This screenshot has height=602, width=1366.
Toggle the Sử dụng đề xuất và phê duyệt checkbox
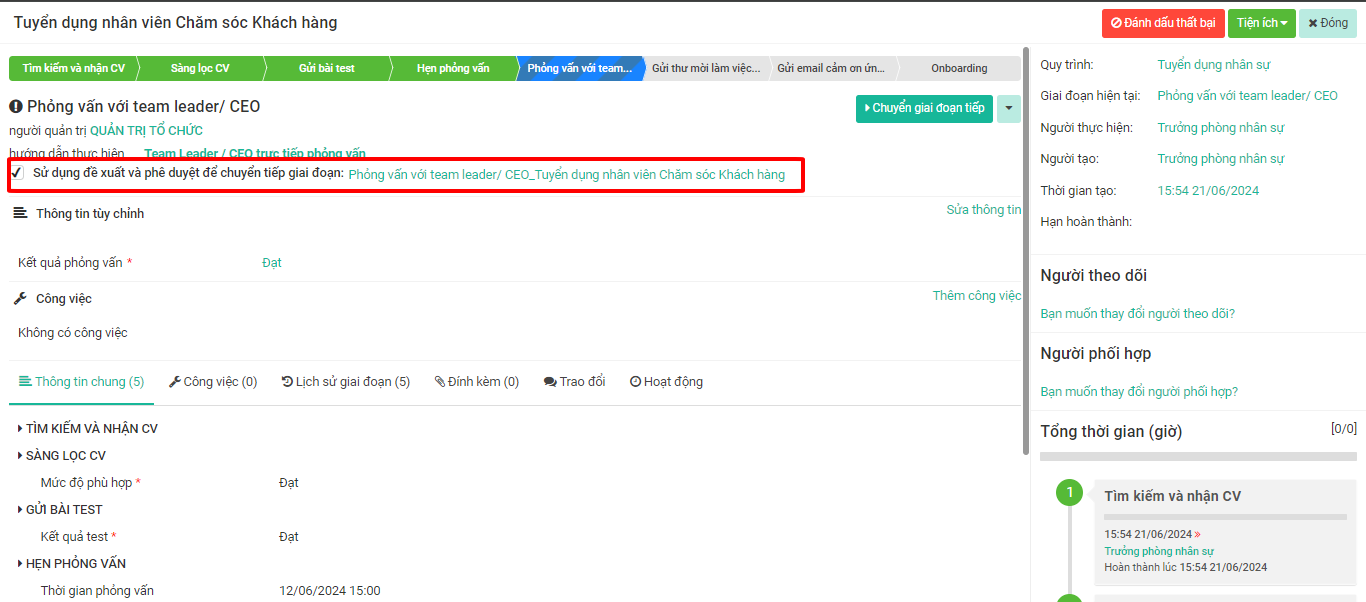[17, 174]
